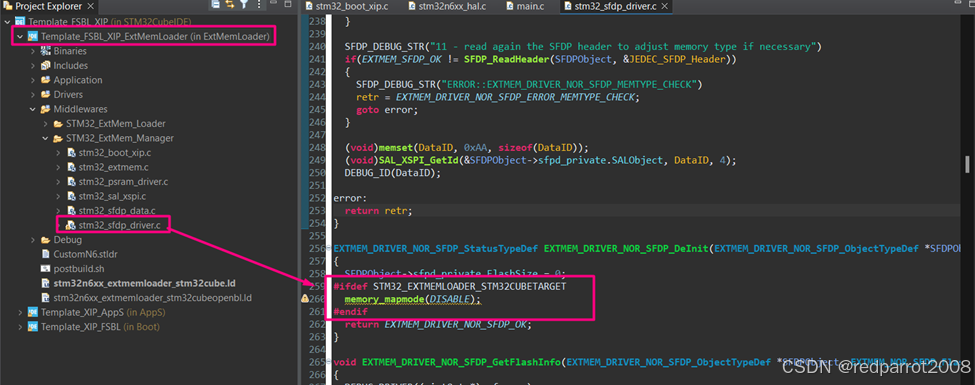
Task: Collapse Template_FSBL_XIP project chevron
Action: click(x=7, y=22)
